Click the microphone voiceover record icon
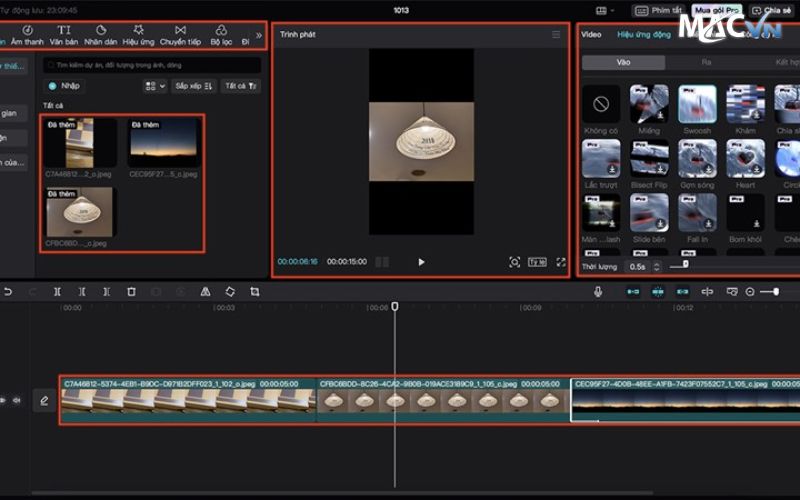800x500 pixels. (598, 292)
